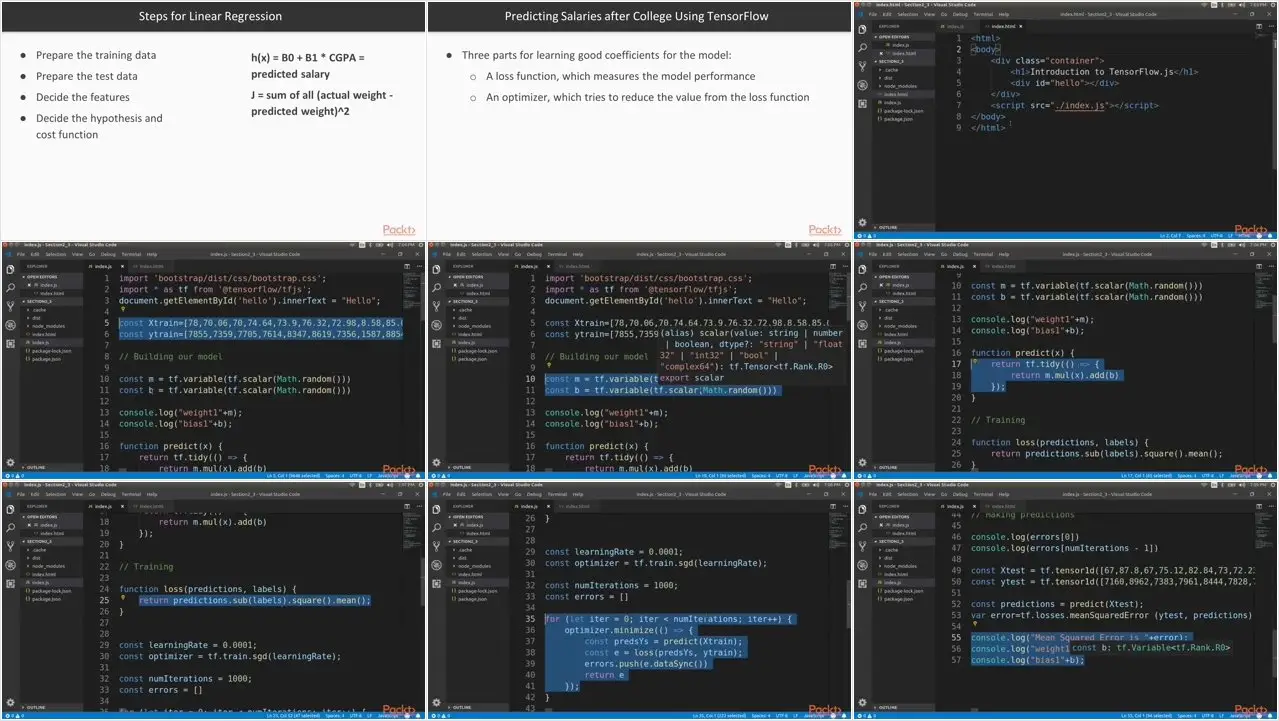This screenshot has height=721, width=1279.
Task: Click Debug icon in the scalar tooltip frame
Action: click(x=436, y=326)
